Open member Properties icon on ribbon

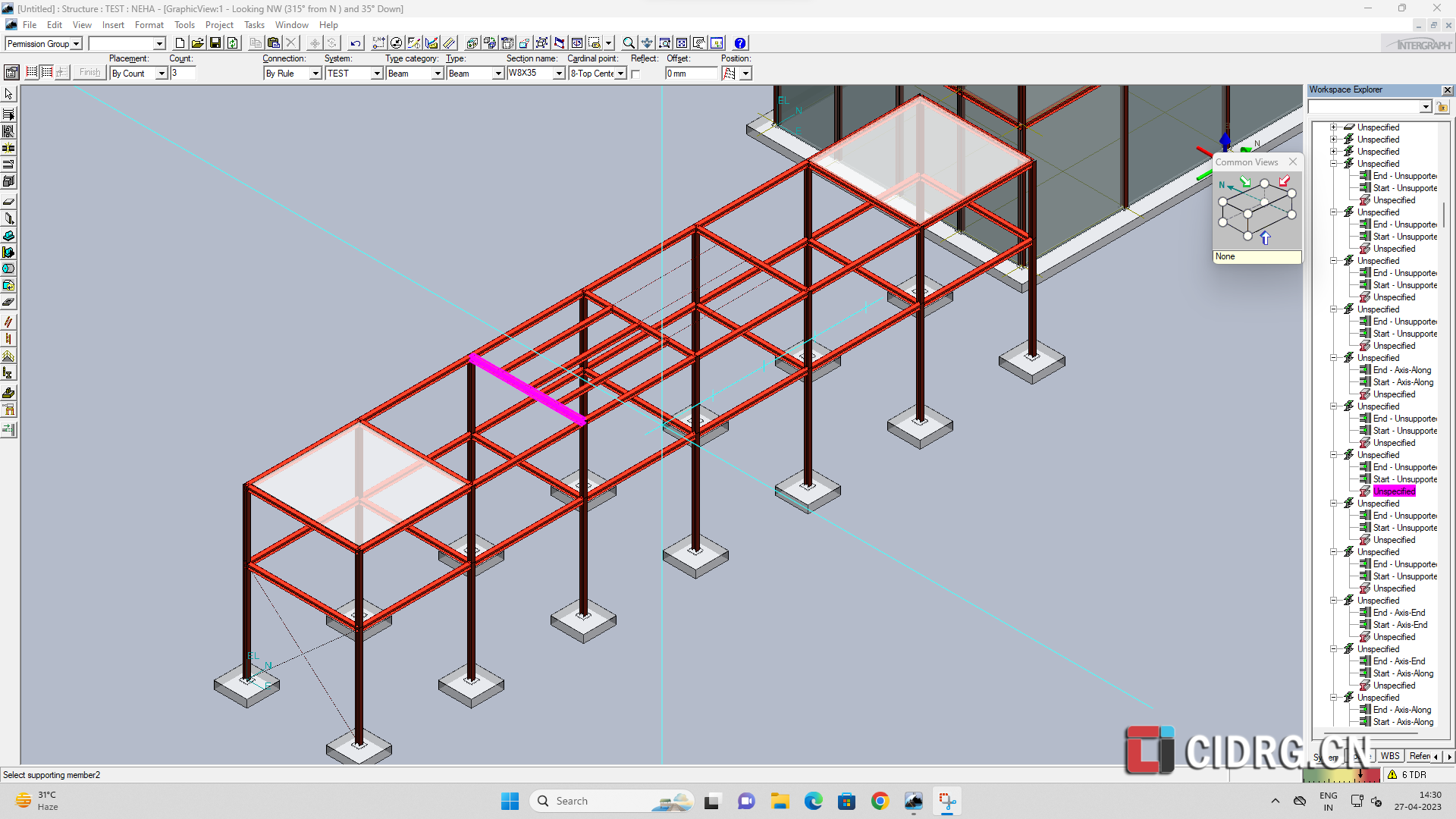coord(11,73)
